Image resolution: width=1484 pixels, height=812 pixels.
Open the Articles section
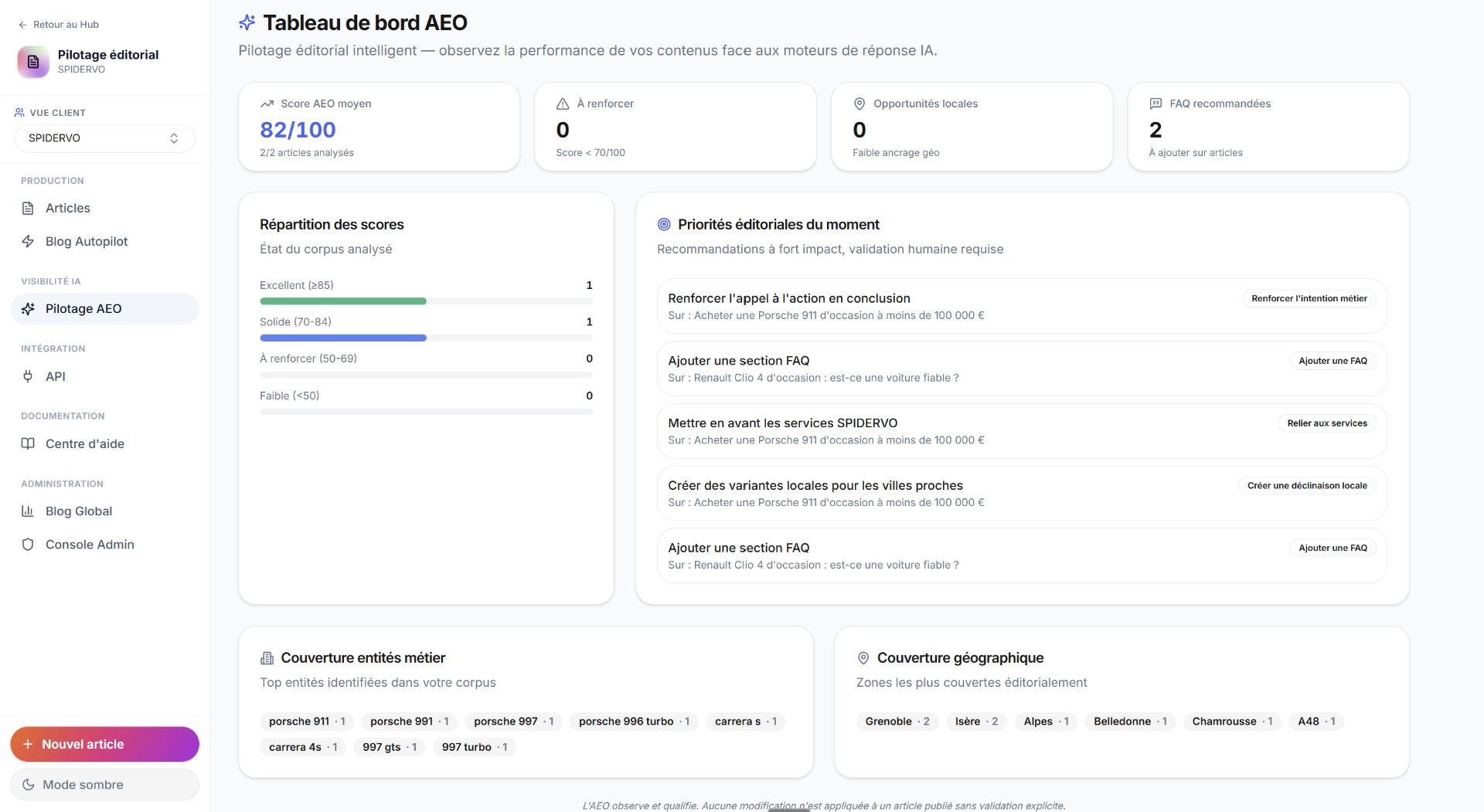[104, 208]
